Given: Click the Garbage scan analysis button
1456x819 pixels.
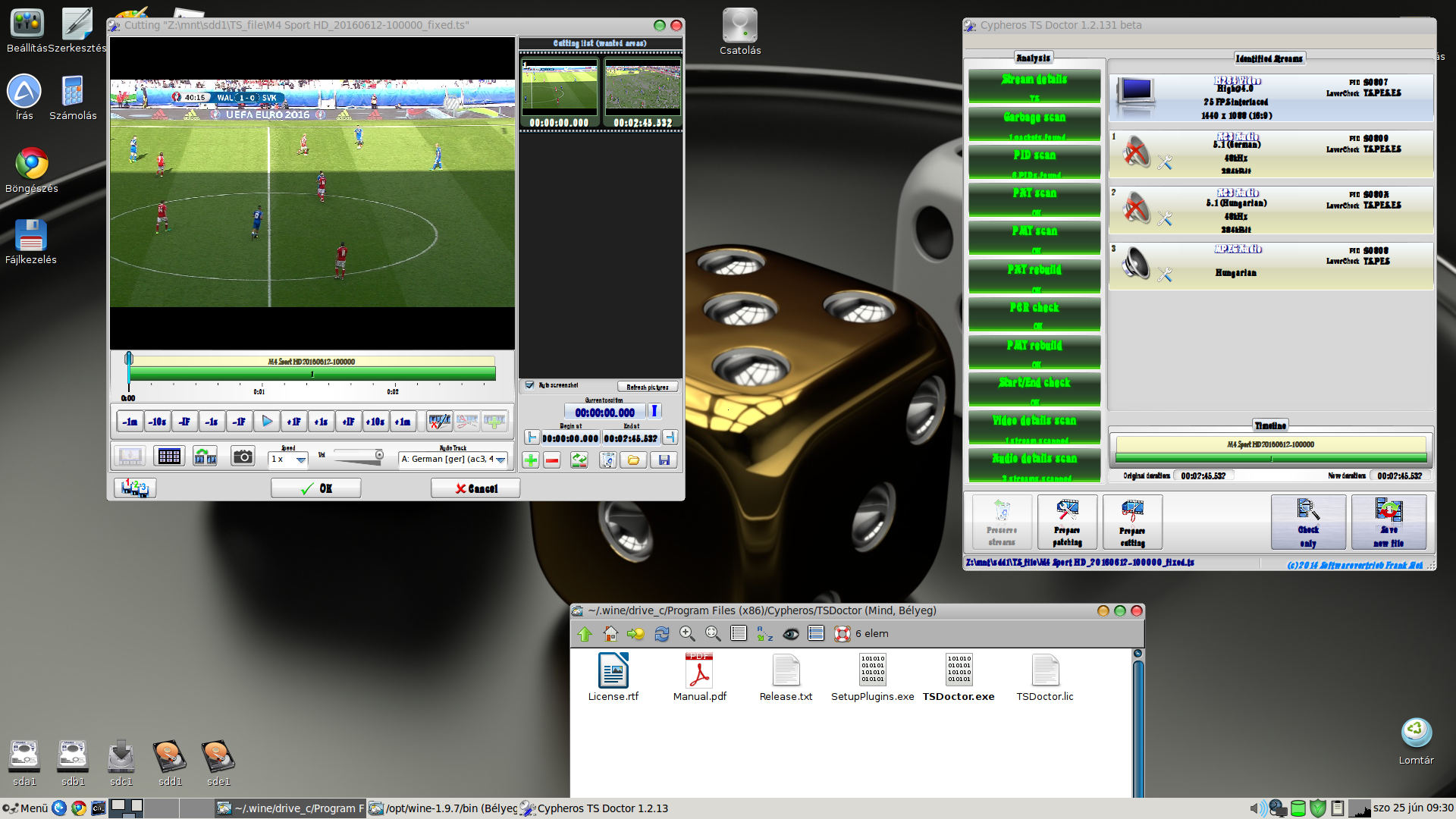Looking at the screenshot, I should 1034,124.
